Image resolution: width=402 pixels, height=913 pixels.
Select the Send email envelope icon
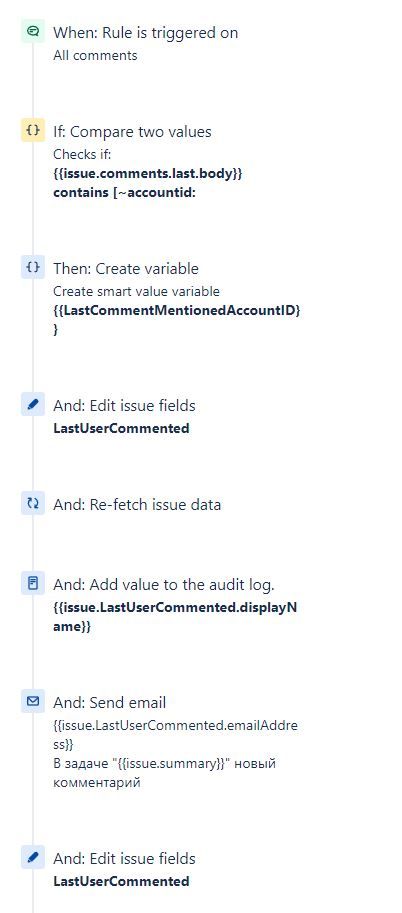[x=33, y=702]
